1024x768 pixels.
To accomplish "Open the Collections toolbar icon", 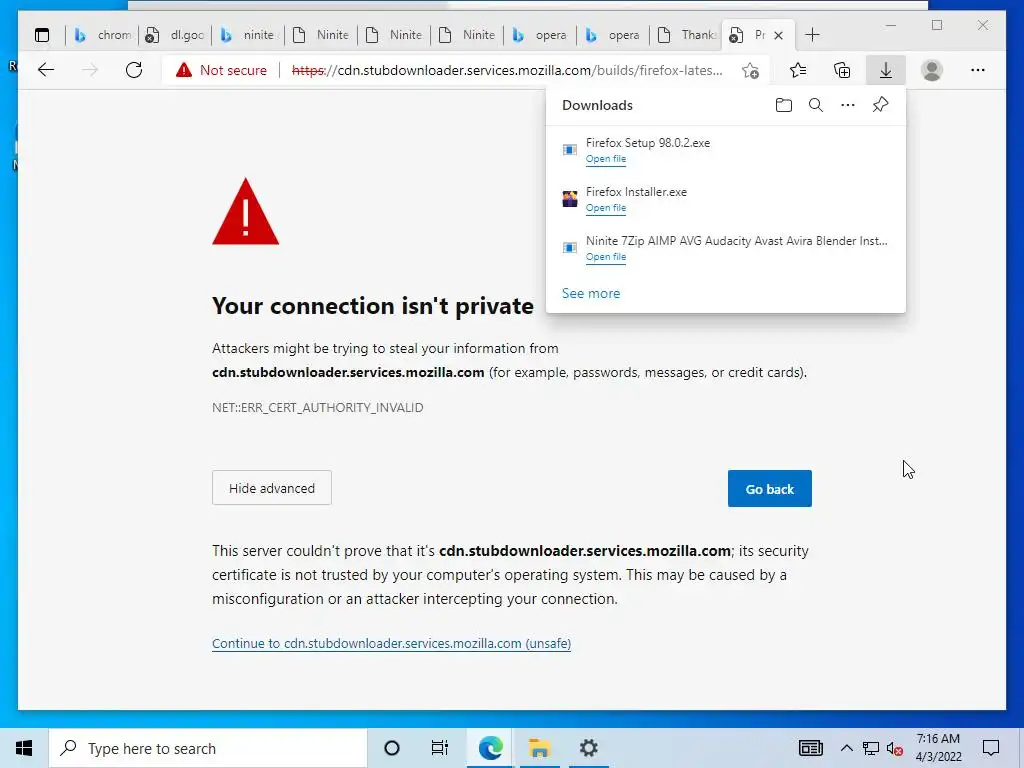I will 842,70.
